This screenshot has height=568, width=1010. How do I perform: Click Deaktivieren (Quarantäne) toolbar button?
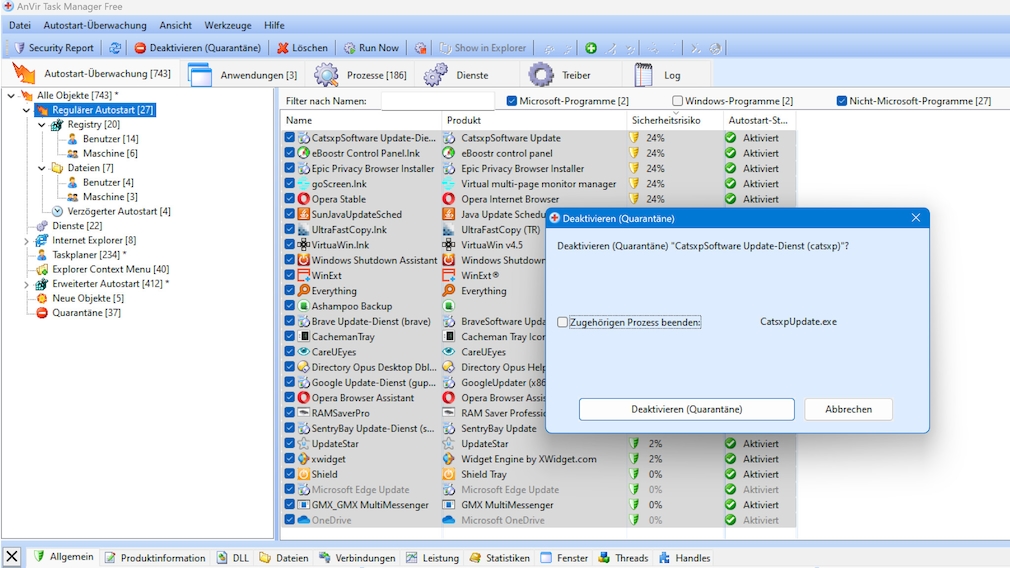(x=198, y=48)
